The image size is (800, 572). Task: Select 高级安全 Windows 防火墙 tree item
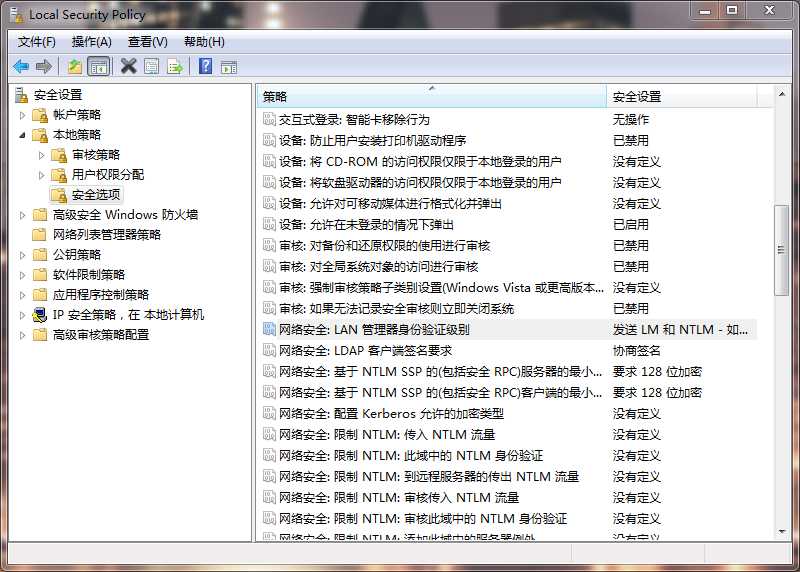[x=126, y=215]
